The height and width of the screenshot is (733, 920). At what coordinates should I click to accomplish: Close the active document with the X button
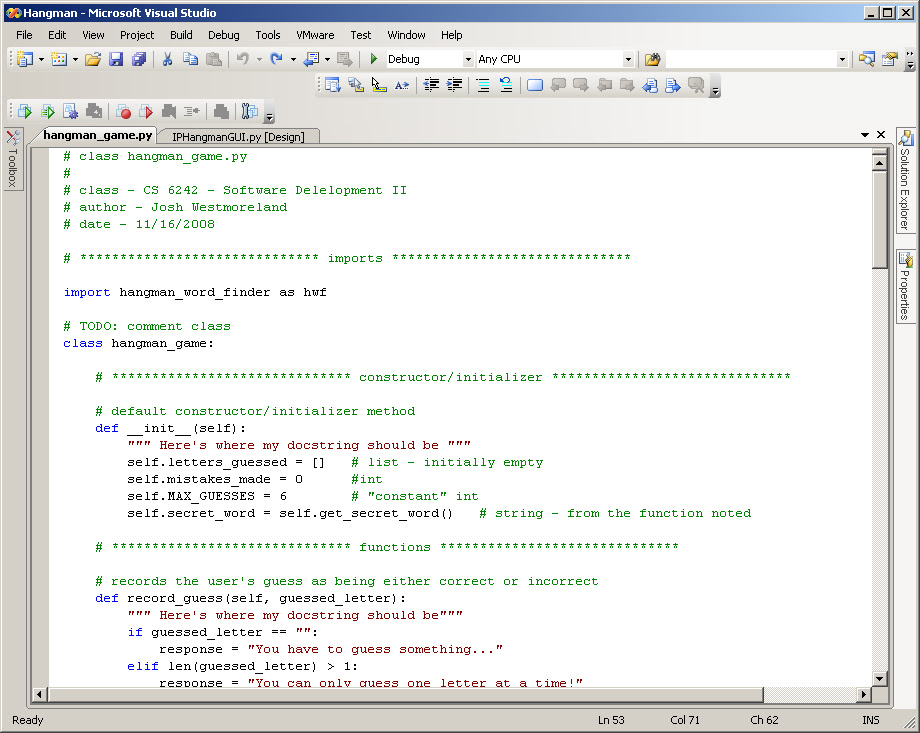(x=881, y=135)
